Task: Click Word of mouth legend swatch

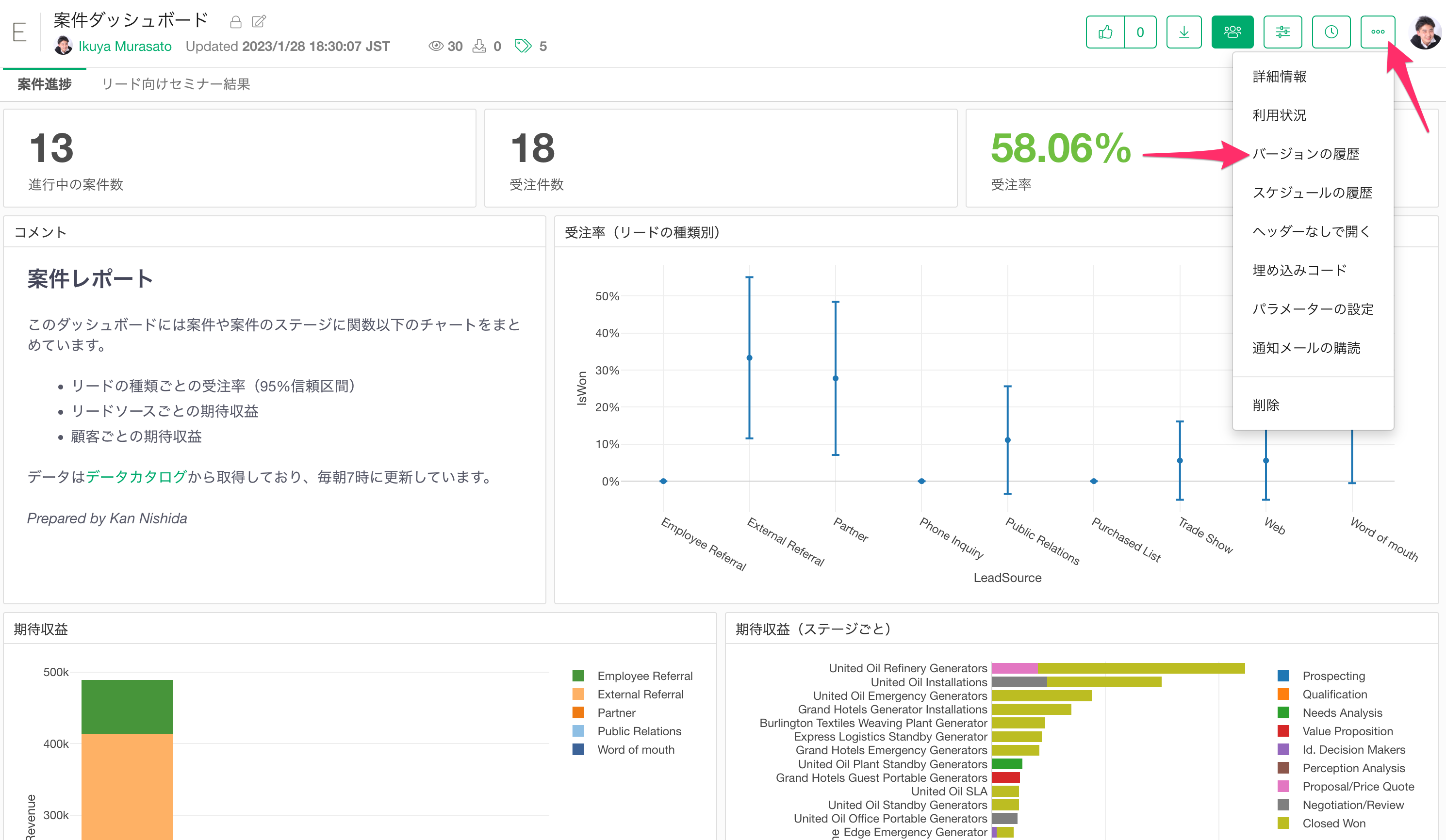Action: [578, 749]
